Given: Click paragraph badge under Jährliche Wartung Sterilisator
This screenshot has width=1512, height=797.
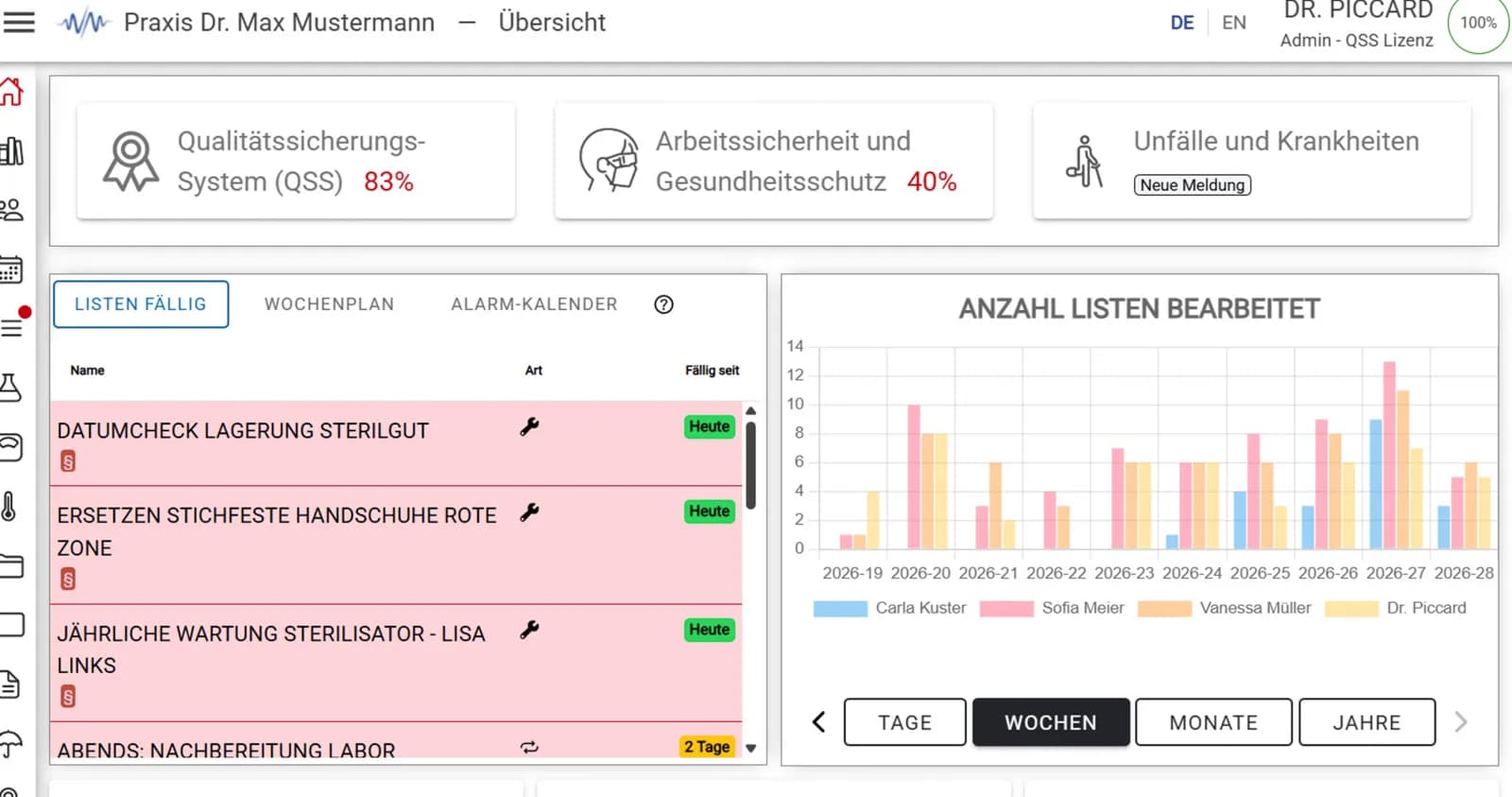Looking at the screenshot, I should tap(68, 697).
